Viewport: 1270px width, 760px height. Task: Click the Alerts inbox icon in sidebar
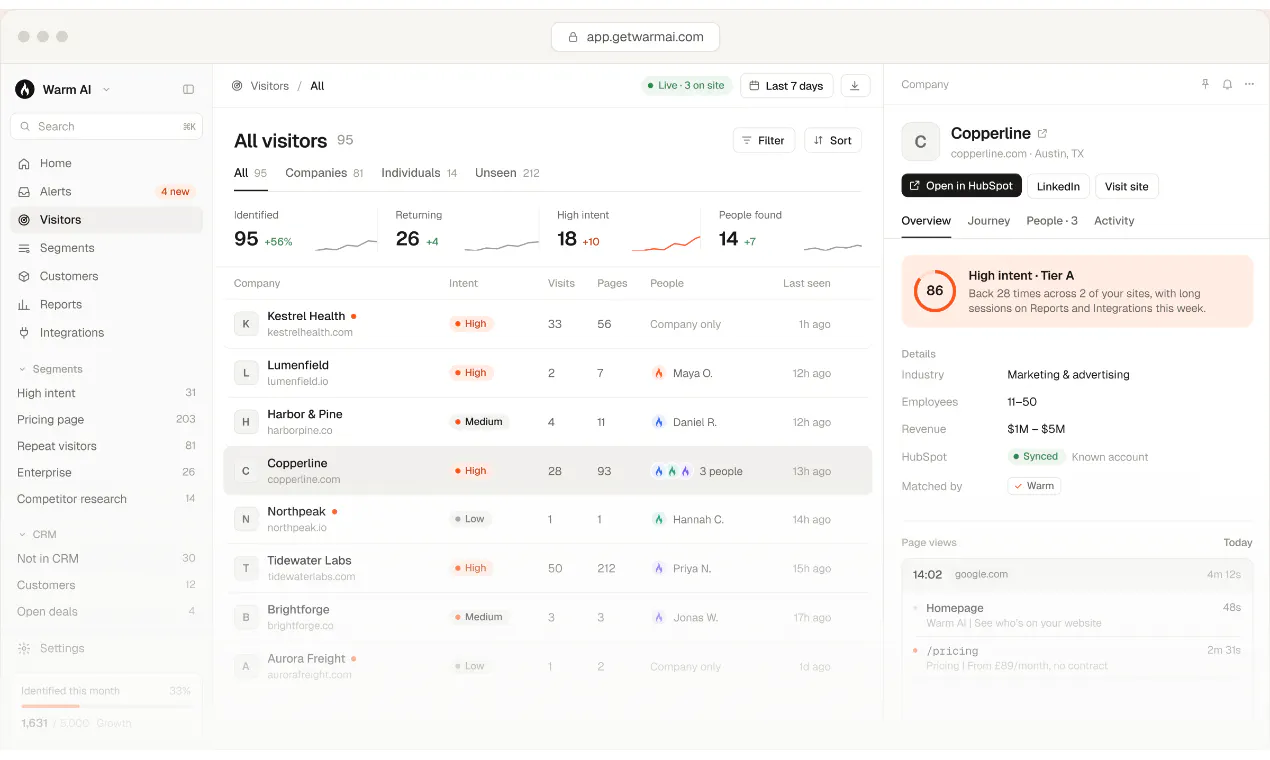coord(24,192)
